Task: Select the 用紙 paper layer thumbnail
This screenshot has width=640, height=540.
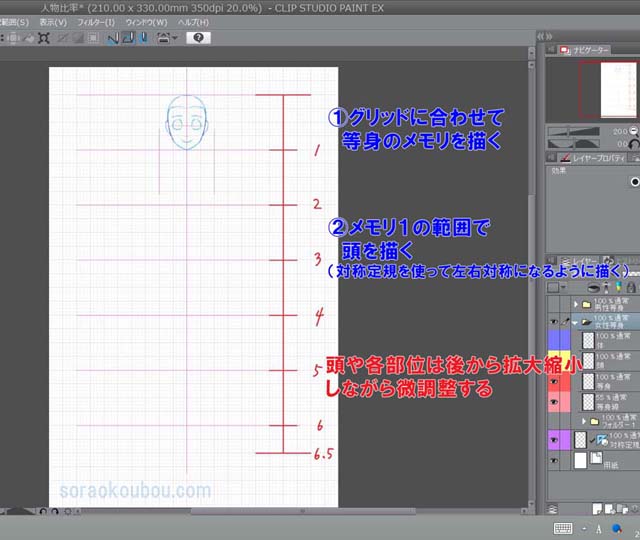Action: [x=580, y=460]
